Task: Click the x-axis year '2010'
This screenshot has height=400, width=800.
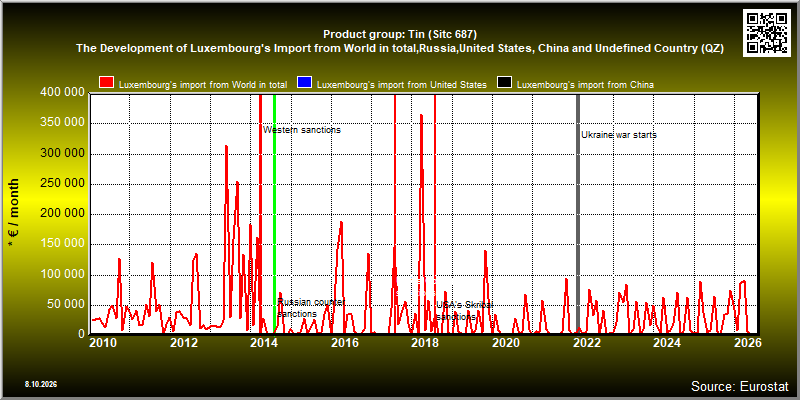Action: 103,343
